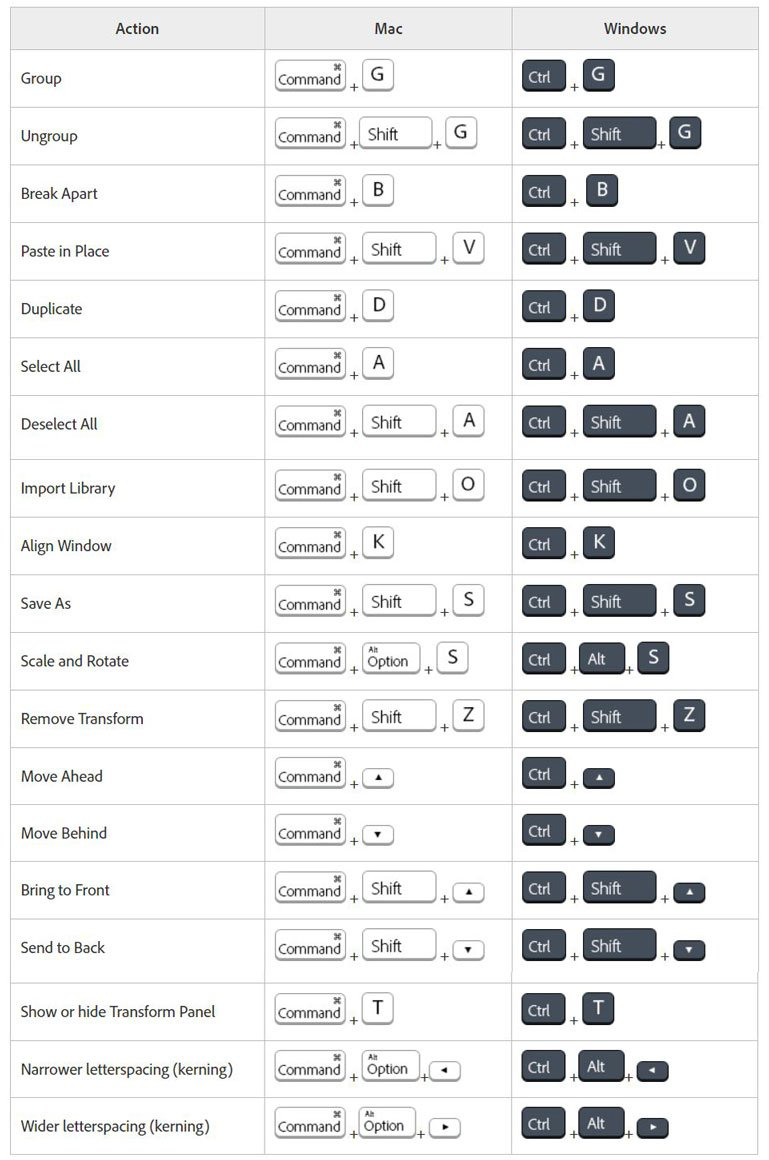Click the Mac Shift key in the Import Library row

399,485
